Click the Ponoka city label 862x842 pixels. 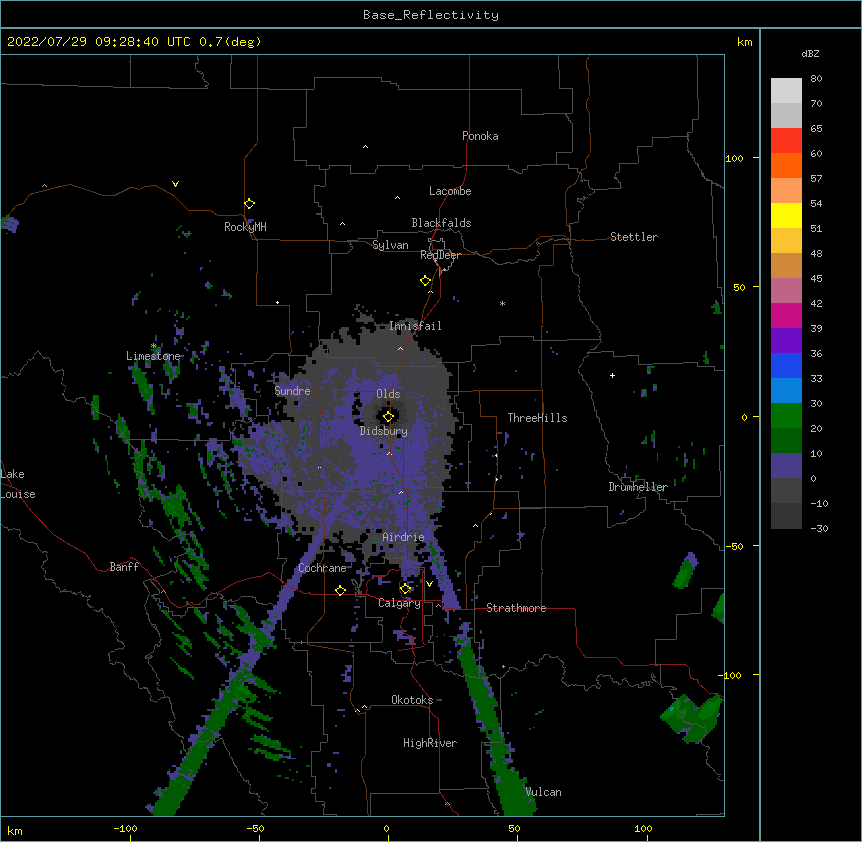coord(480,136)
